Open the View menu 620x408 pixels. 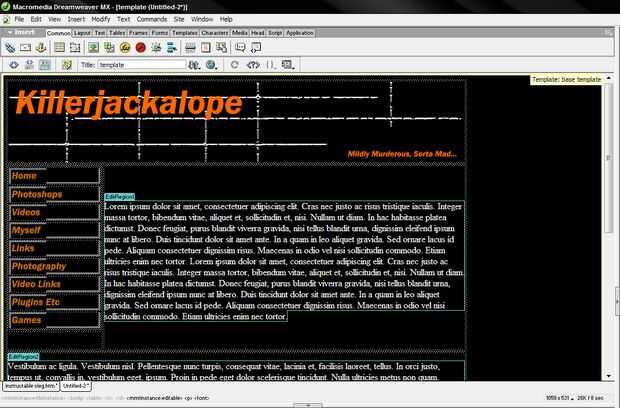(x=55, y=19)
